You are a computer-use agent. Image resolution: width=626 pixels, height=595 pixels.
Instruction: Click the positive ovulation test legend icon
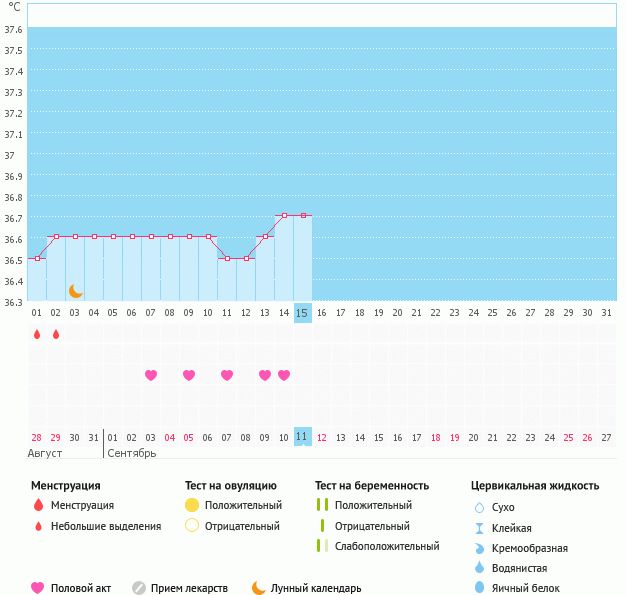click(192, 505)
